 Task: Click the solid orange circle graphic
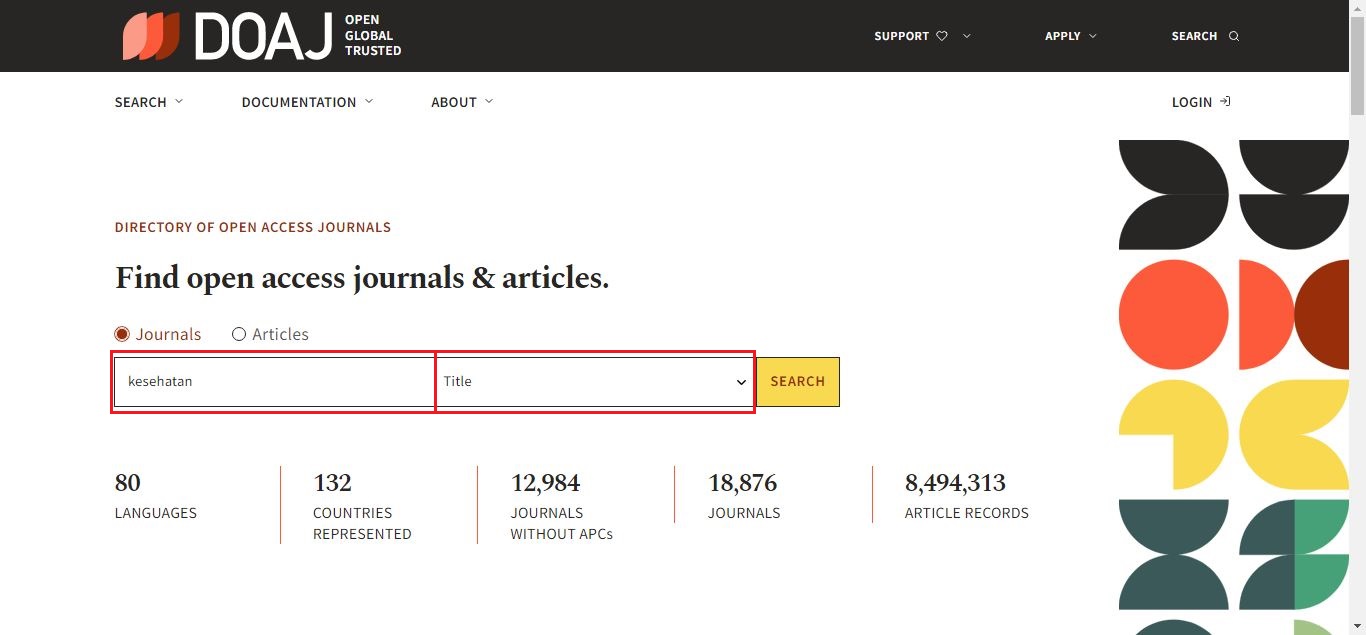[1173, 314]
